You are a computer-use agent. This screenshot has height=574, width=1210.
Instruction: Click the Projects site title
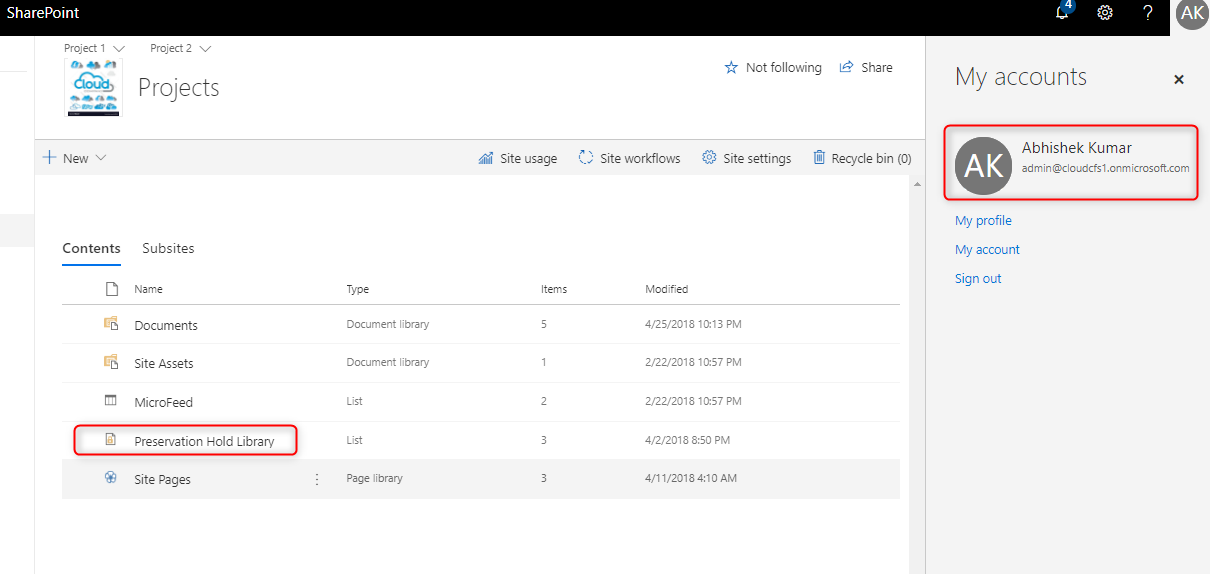[x=178, y=87]
